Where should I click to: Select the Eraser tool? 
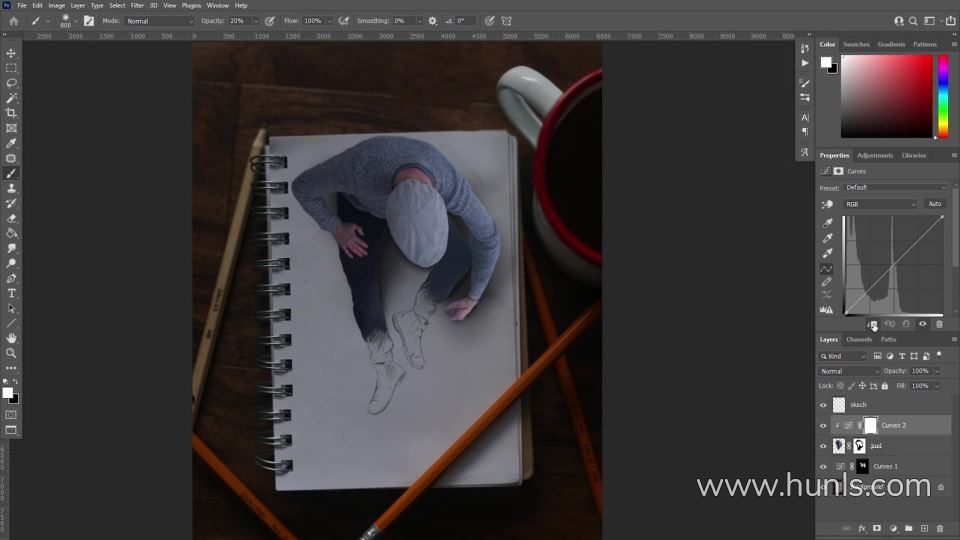coord(11,218)
